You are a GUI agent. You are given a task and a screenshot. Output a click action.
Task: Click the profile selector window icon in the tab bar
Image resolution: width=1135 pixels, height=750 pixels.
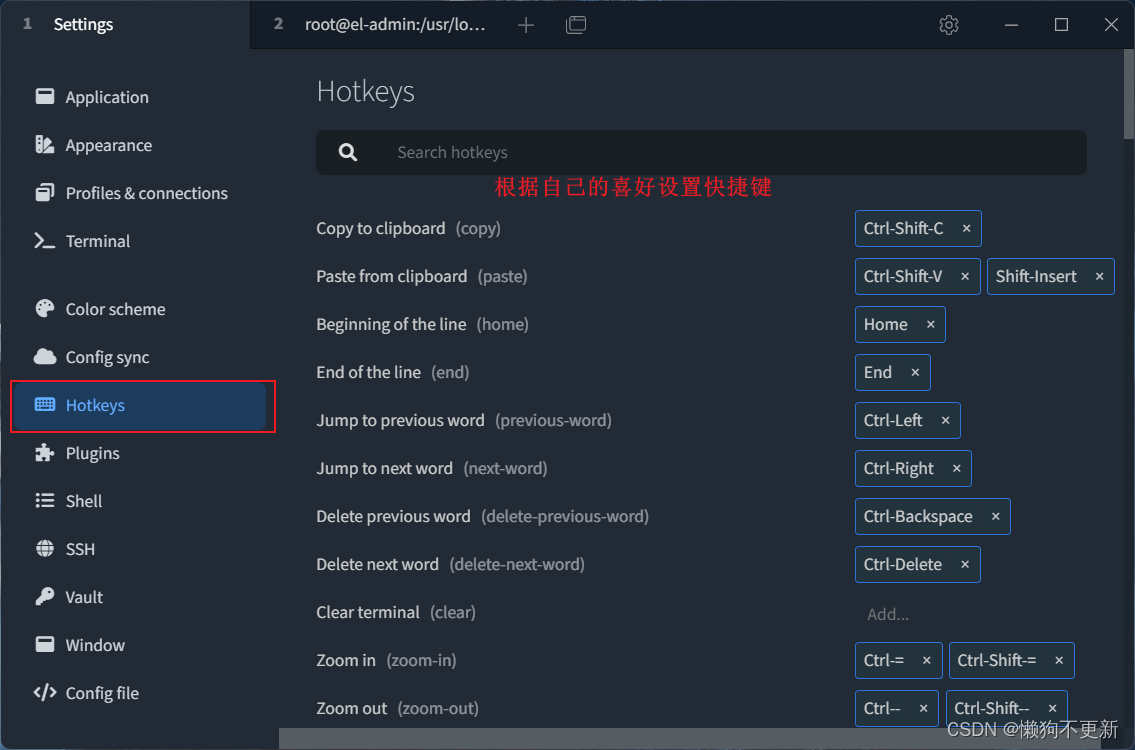point(576,25)
